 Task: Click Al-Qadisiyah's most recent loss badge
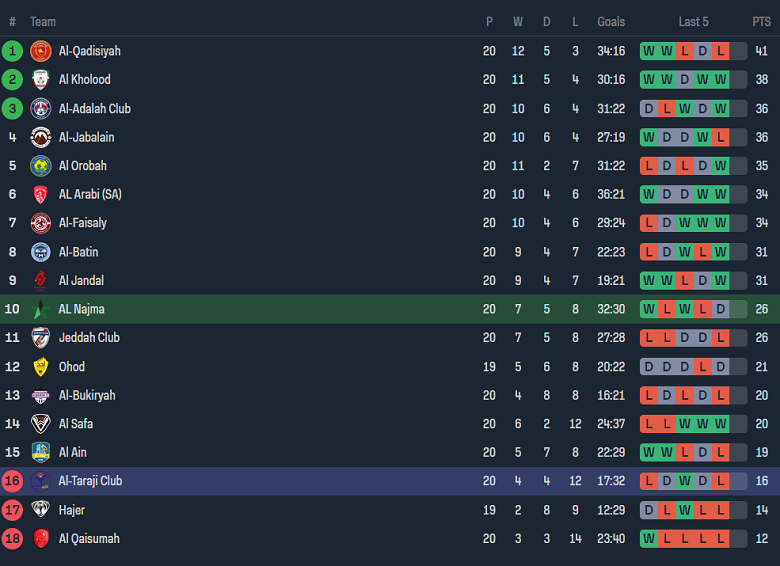click(x=720, y=51)
